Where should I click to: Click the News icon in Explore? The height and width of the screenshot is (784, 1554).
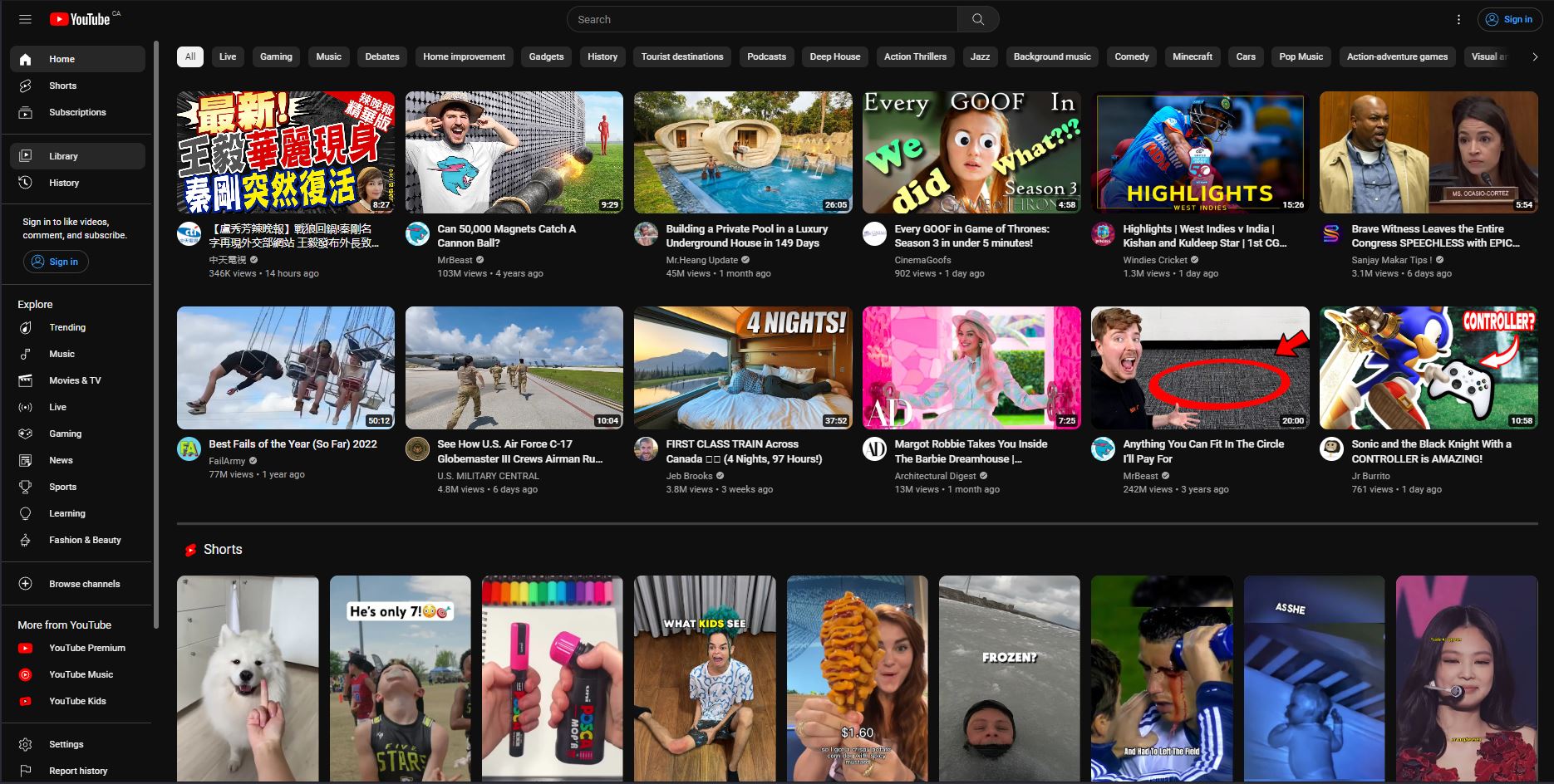[x=26, y=460]
